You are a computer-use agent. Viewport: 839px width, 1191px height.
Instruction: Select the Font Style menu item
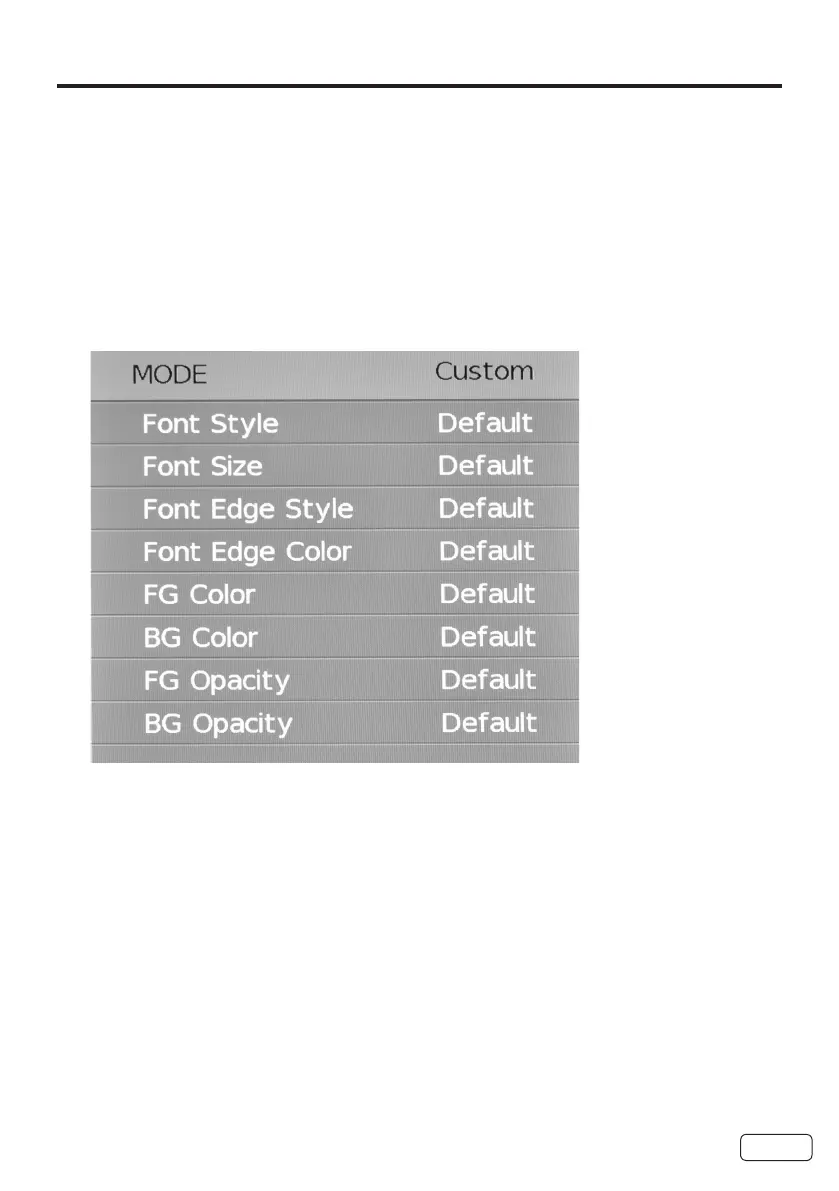[x=210, y=424]
